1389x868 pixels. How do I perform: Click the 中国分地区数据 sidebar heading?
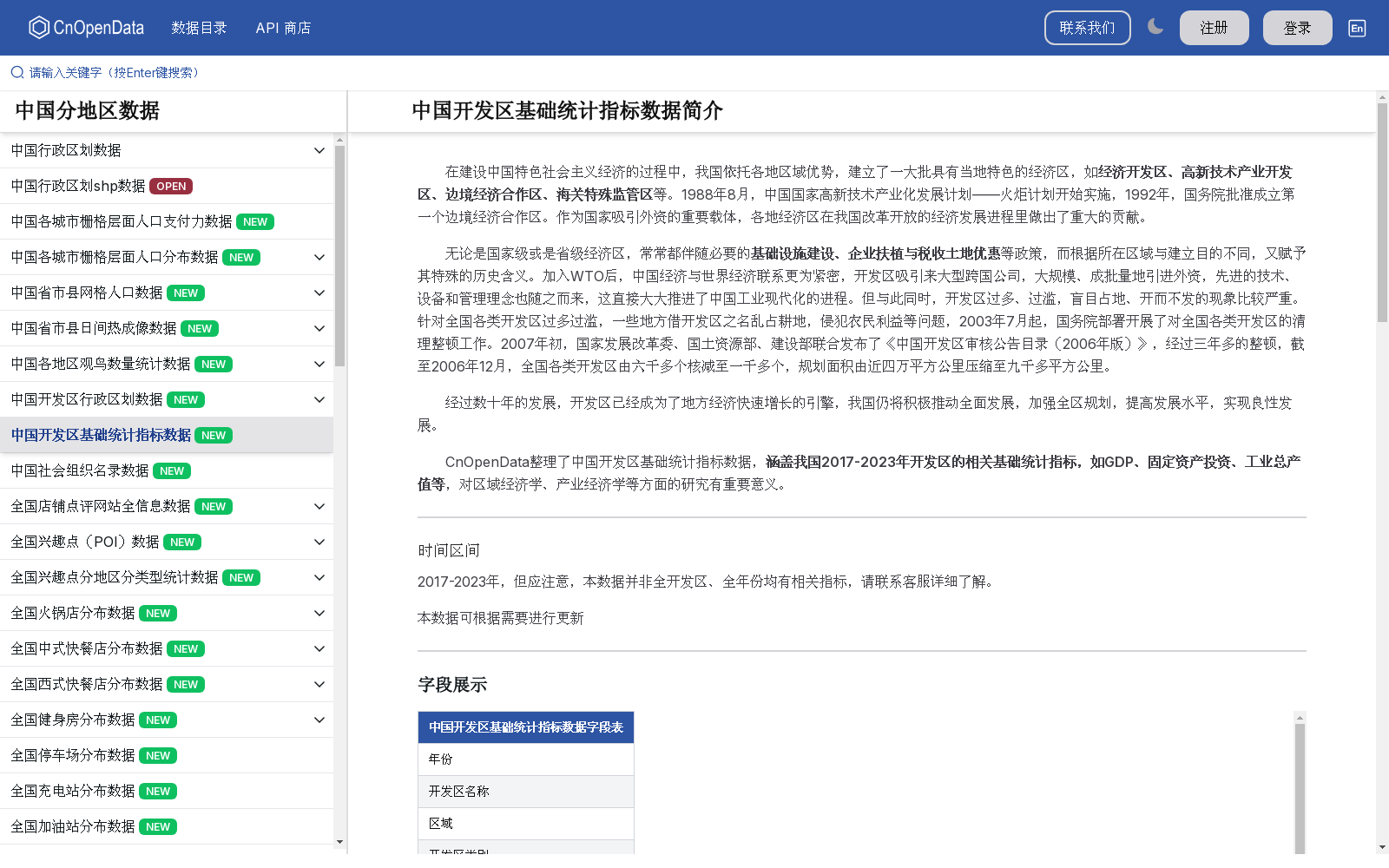pyautogui.click(x=88, y=111)
